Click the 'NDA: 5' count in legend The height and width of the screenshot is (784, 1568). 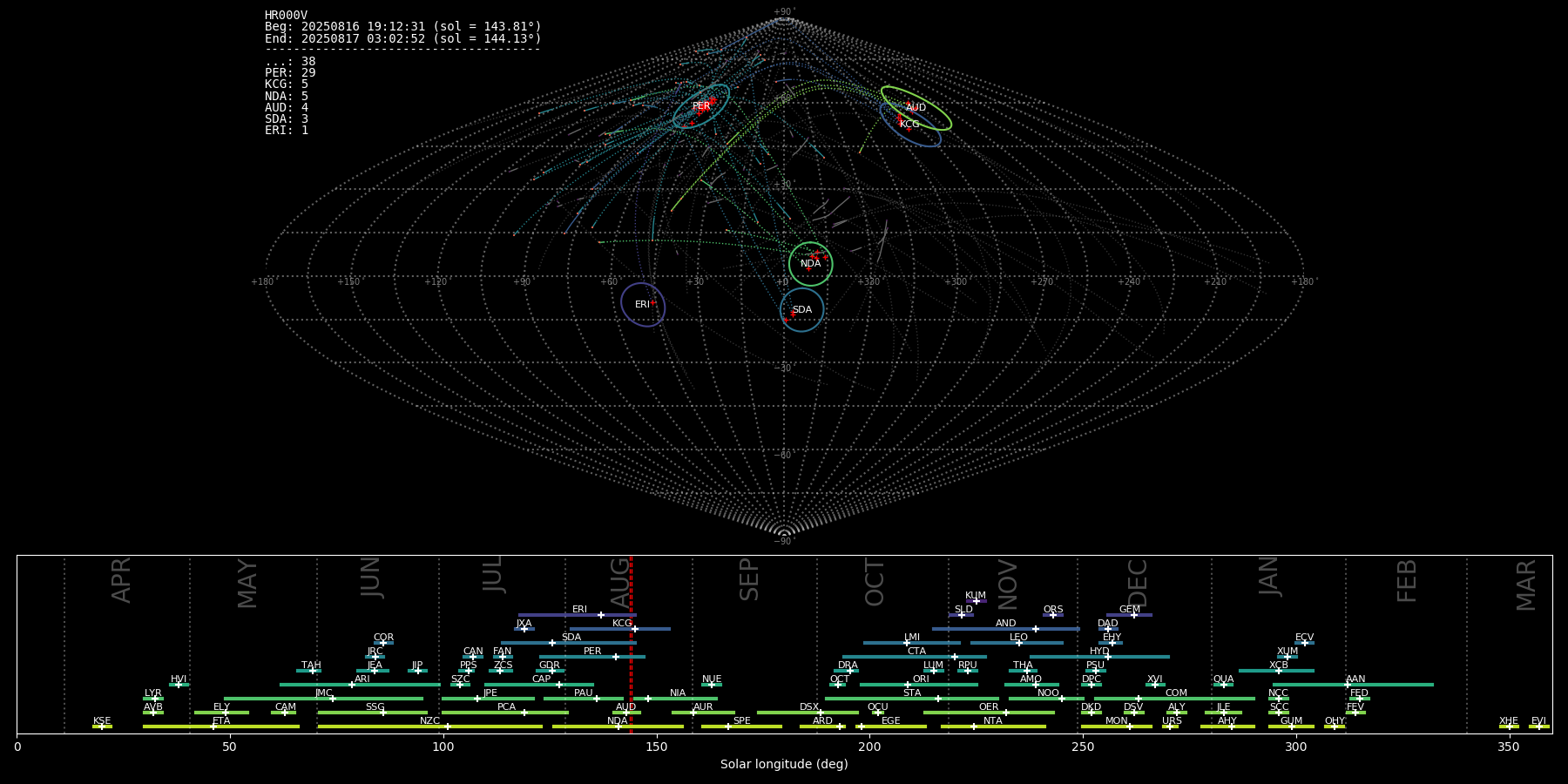tap(287, 96)
